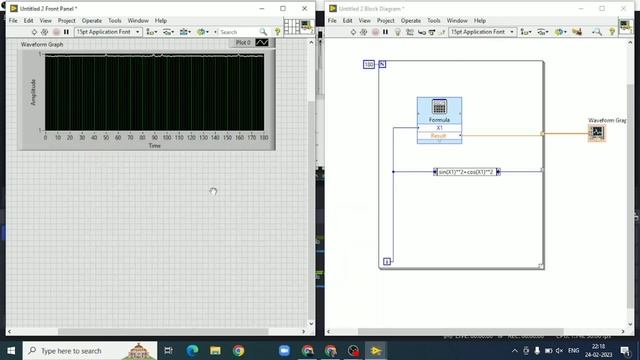This screenshot has height=360, width=640.
Task: Click Clean Up Diagram button
Action: [577, 32]
